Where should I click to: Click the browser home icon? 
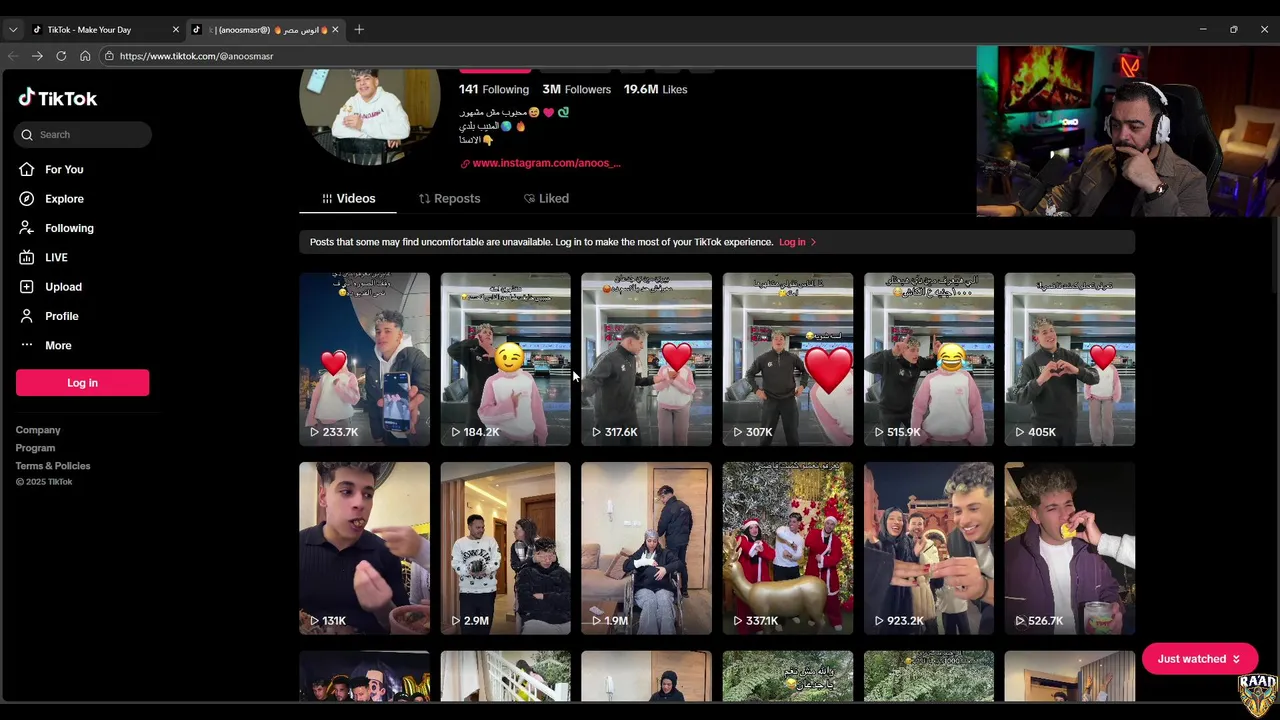[x=85, y=56]
